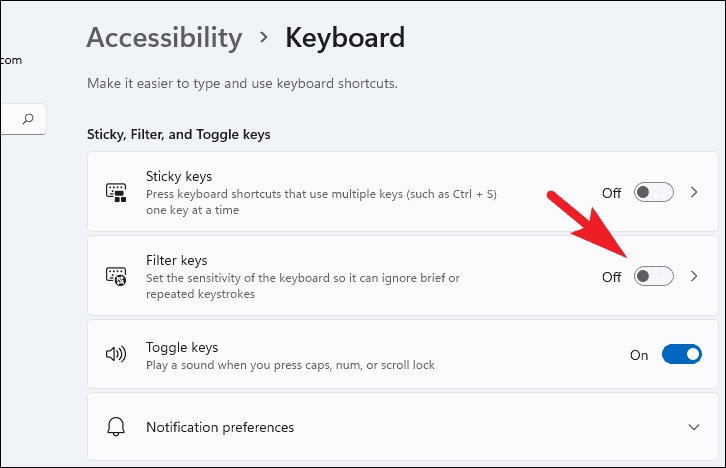Turn on the Sticky keys switch
Image resolution: width=726 pixels, height=468 pixels.
pyautogui.click(x=654, y=192)
